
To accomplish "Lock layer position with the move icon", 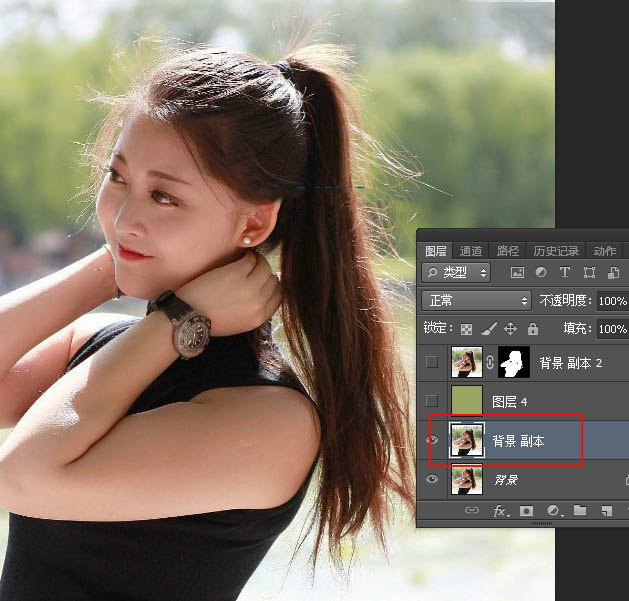I will click(x=511, y=328).
